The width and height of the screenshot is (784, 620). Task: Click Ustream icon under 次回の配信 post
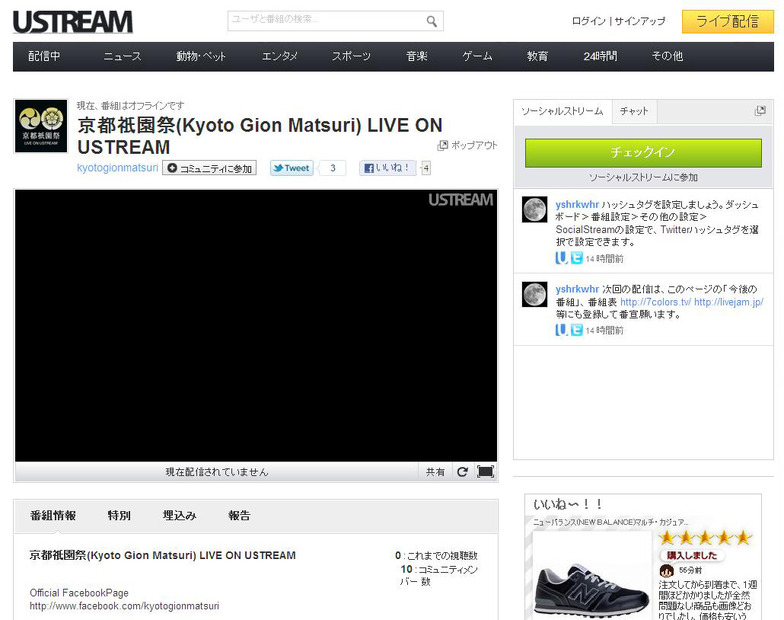coord(561,330)
